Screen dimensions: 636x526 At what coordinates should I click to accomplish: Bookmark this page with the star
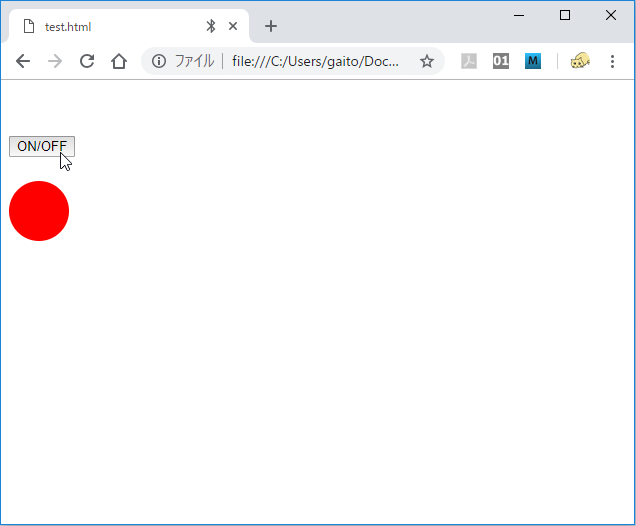427,61
